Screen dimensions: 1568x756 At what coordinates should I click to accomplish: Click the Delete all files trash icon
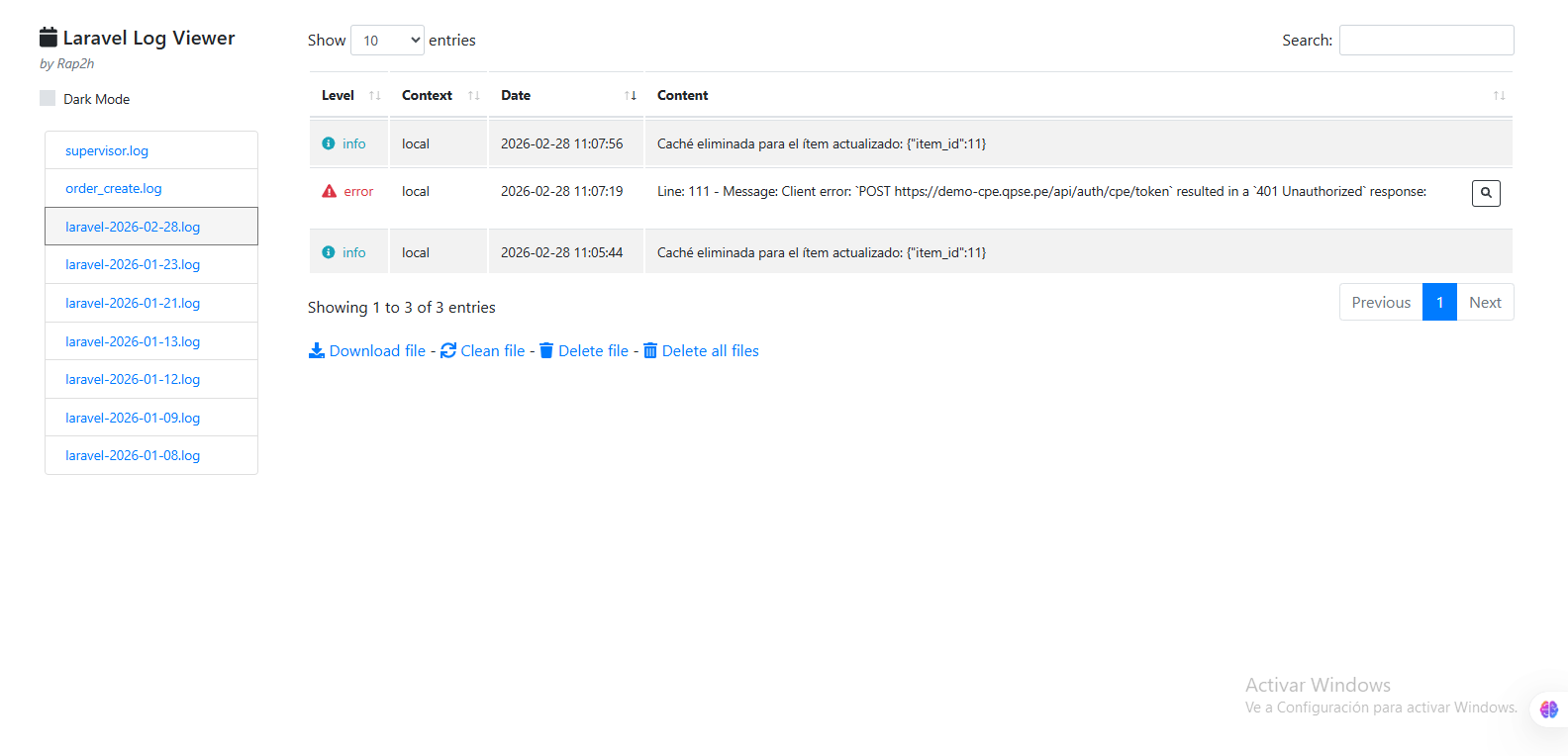[x=650, y=350]
